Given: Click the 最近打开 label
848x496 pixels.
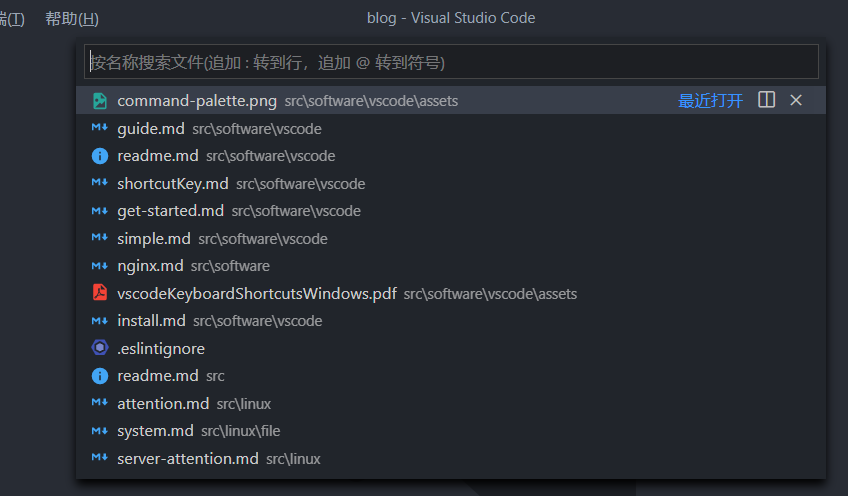Looking at the screenshot, I should pyautogui.click(x=710, y=101).
